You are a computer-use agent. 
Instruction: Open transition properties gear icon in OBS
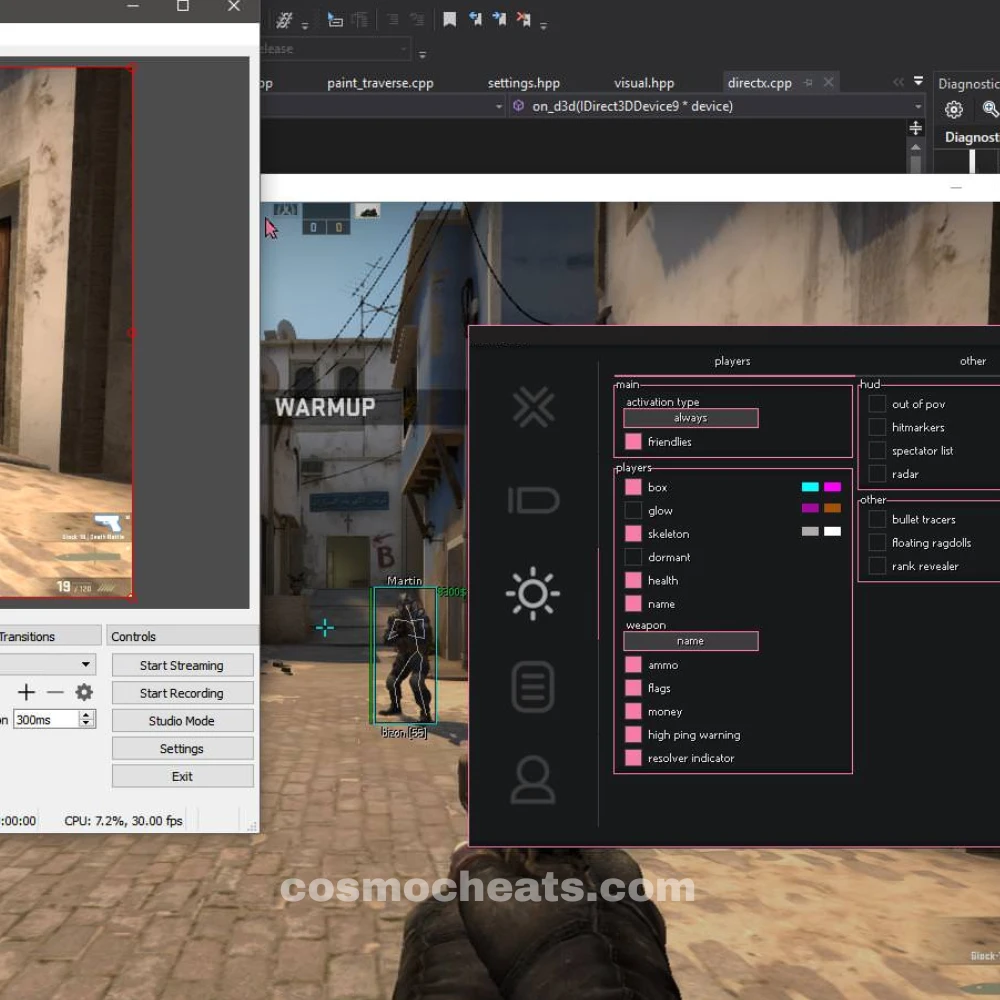[84, 692]
